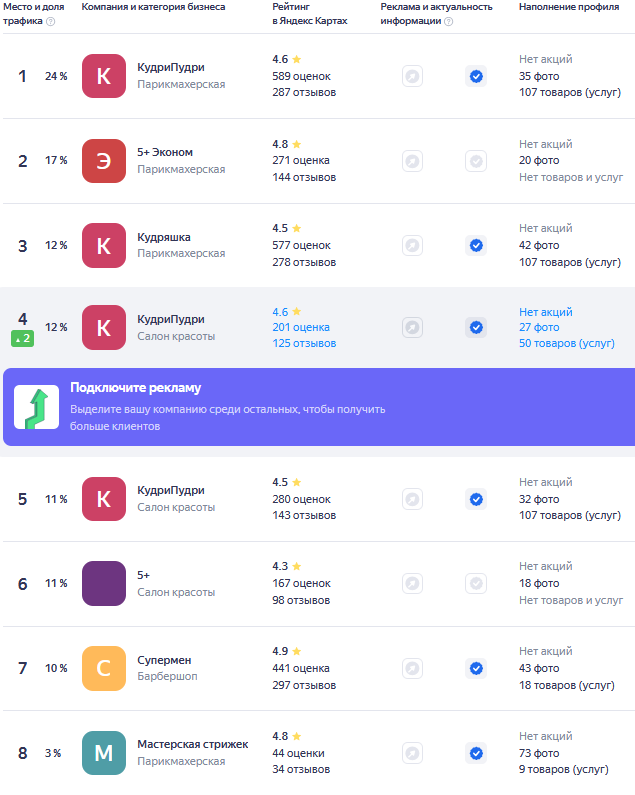The height and width of the screenshot is (795, 635).
Task: Click the advertising status icon for Кудряшка
Action: pos(412,245)
